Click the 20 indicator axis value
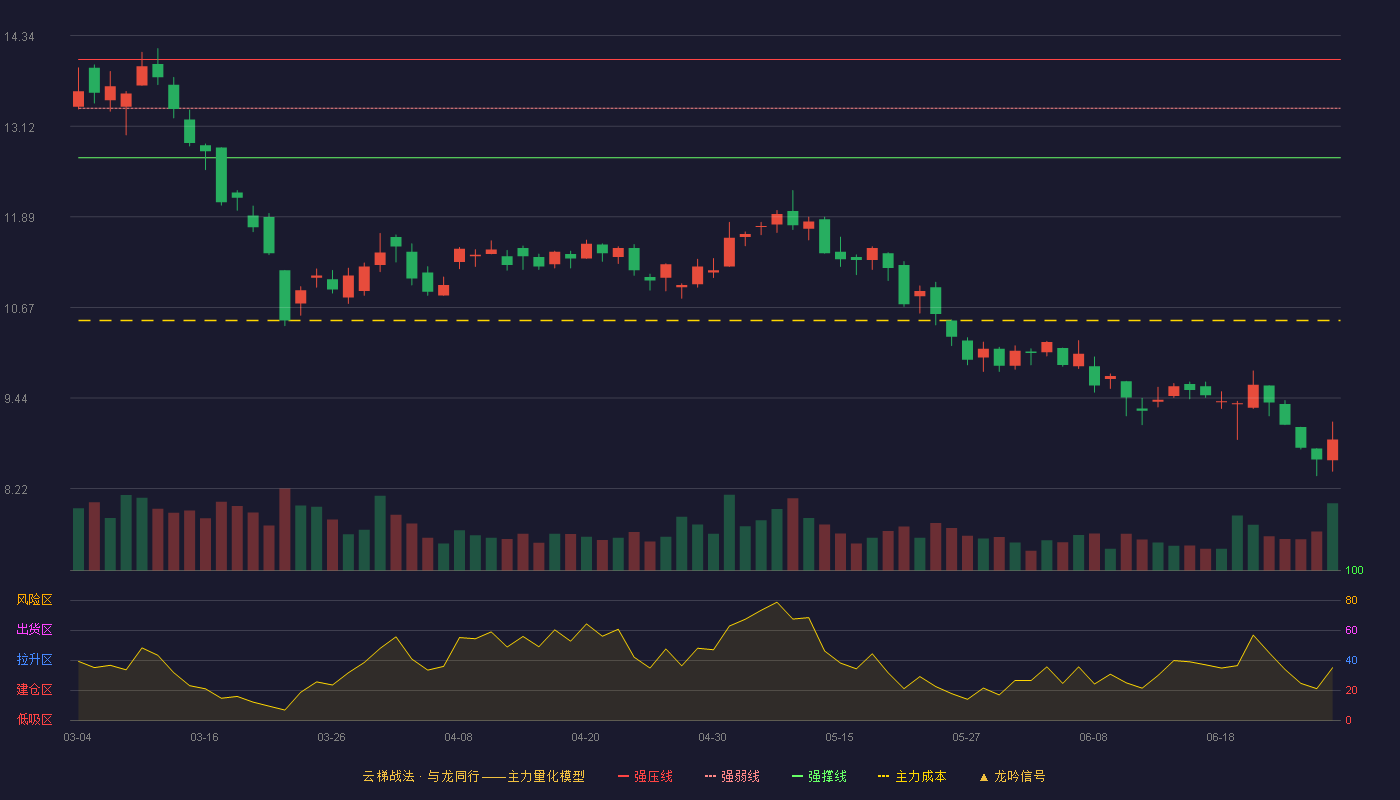 click(x=1351, y=690)
